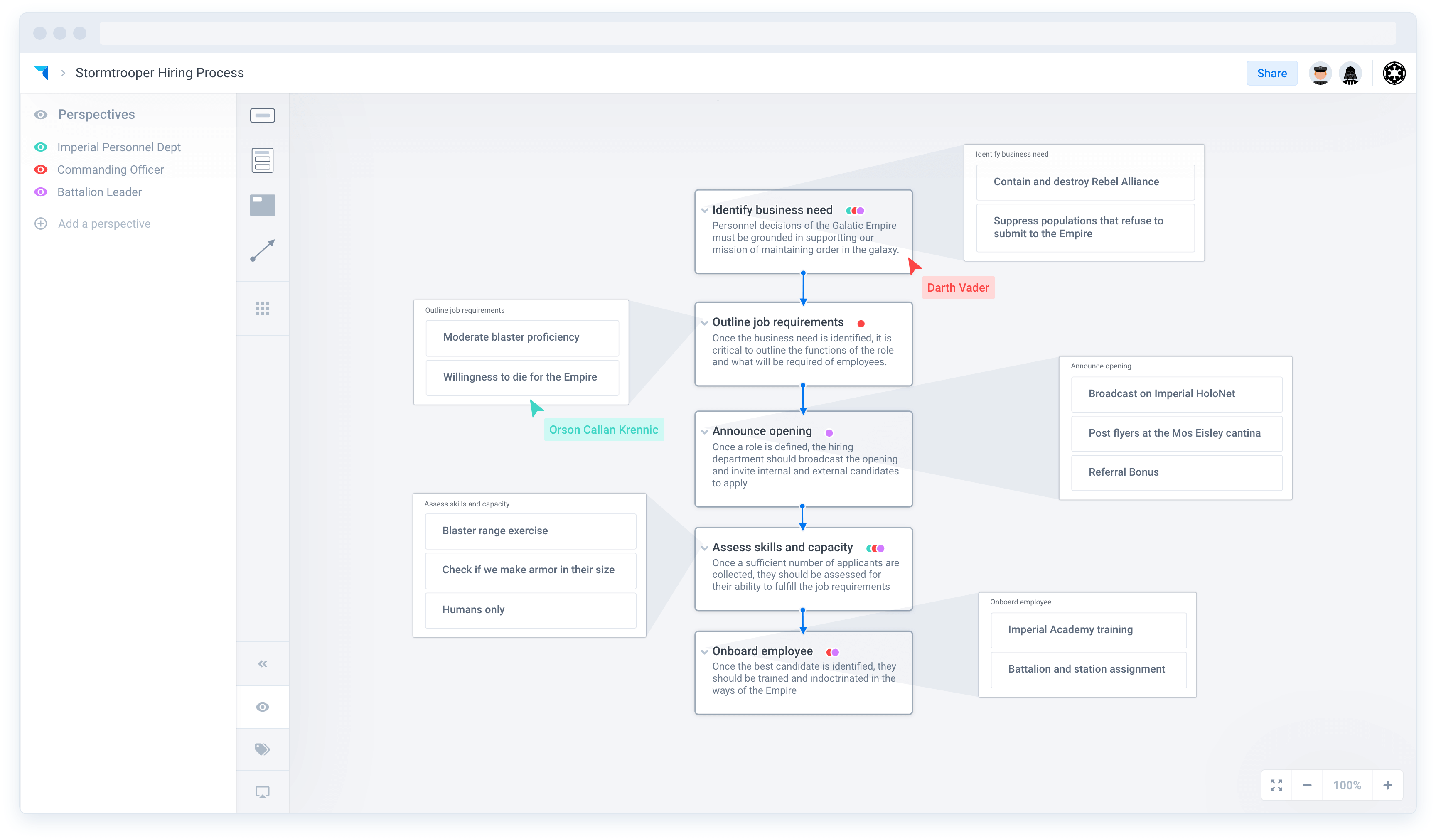Click the fit-to-screen icon
1436x840 pixels.
tap(1276, 785)
